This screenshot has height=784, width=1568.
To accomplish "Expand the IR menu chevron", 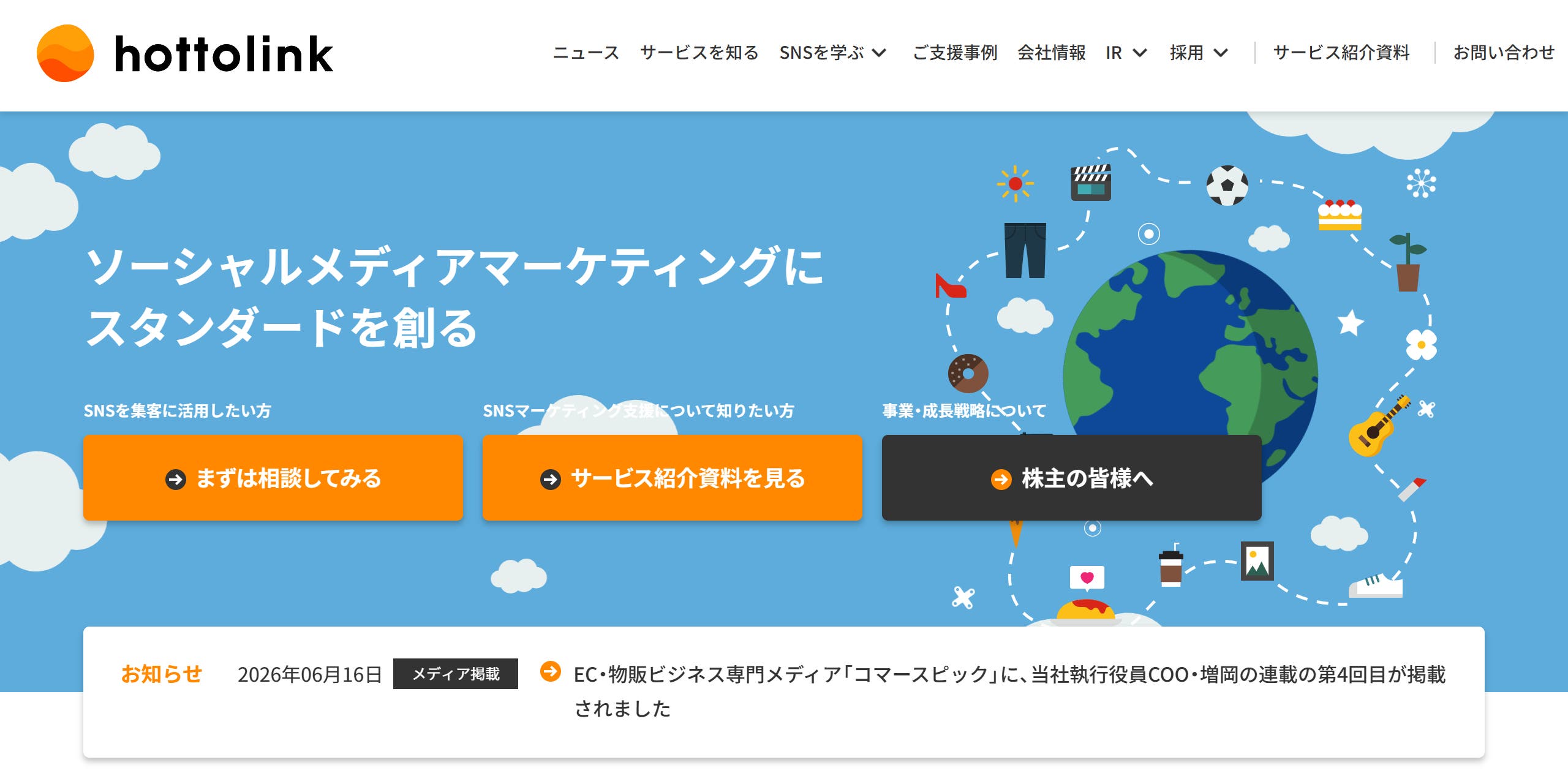I will pos(1140,53).
